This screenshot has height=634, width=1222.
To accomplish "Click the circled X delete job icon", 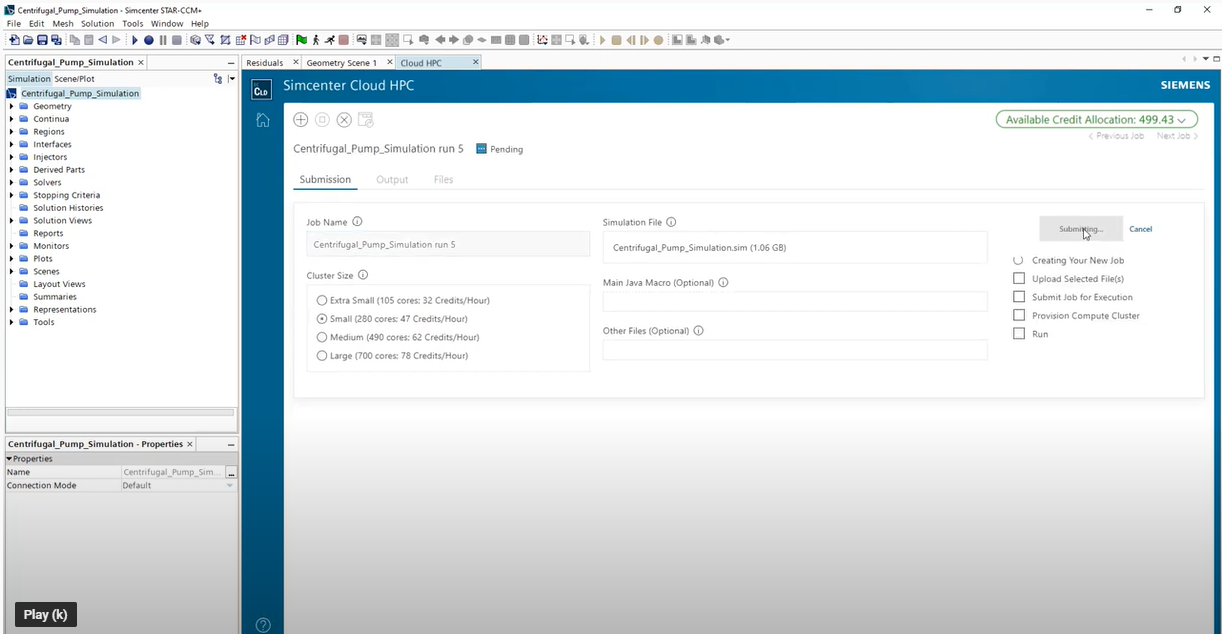I will click(344, 120).
